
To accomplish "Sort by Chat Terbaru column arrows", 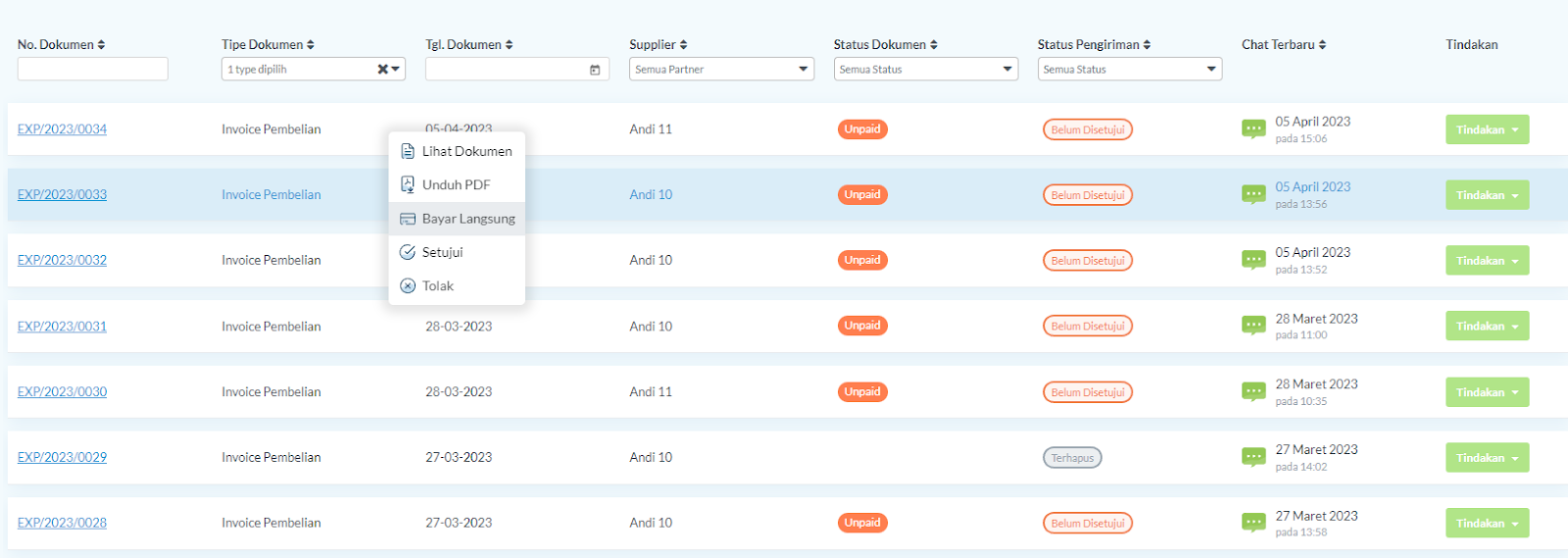I will [x=1322, y=45].
